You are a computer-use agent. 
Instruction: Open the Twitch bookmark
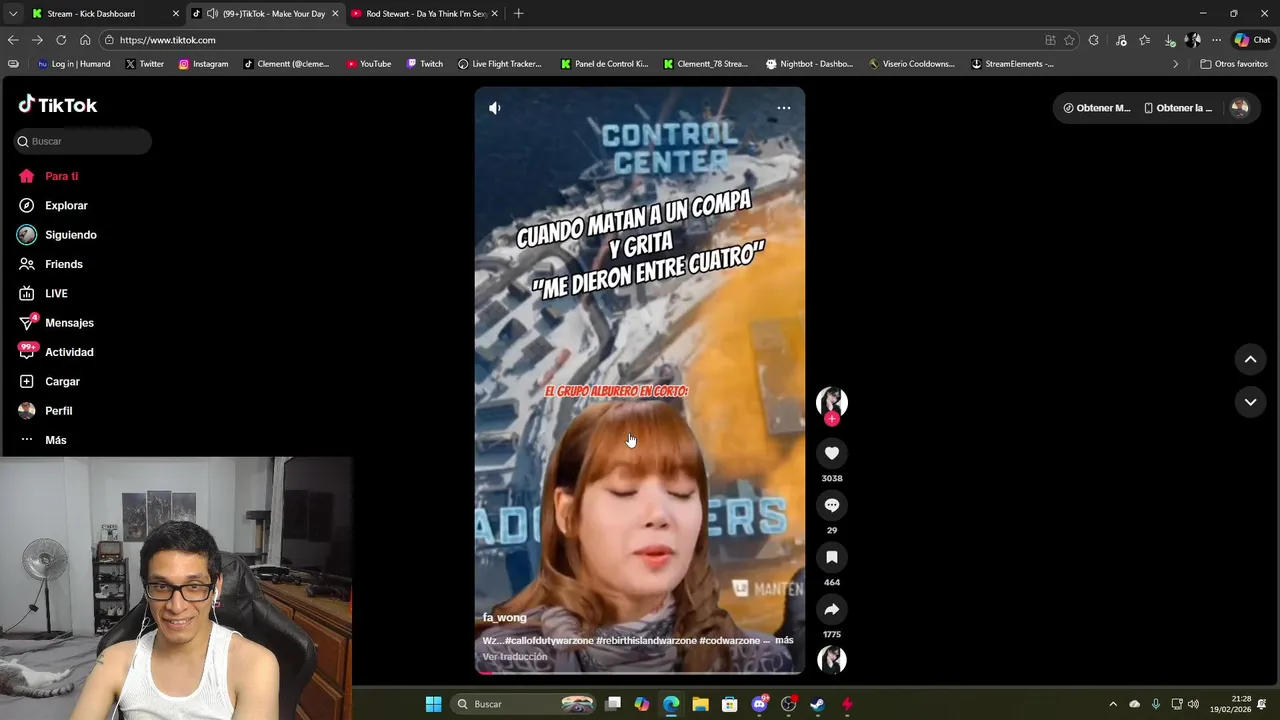tap(425, 64)
